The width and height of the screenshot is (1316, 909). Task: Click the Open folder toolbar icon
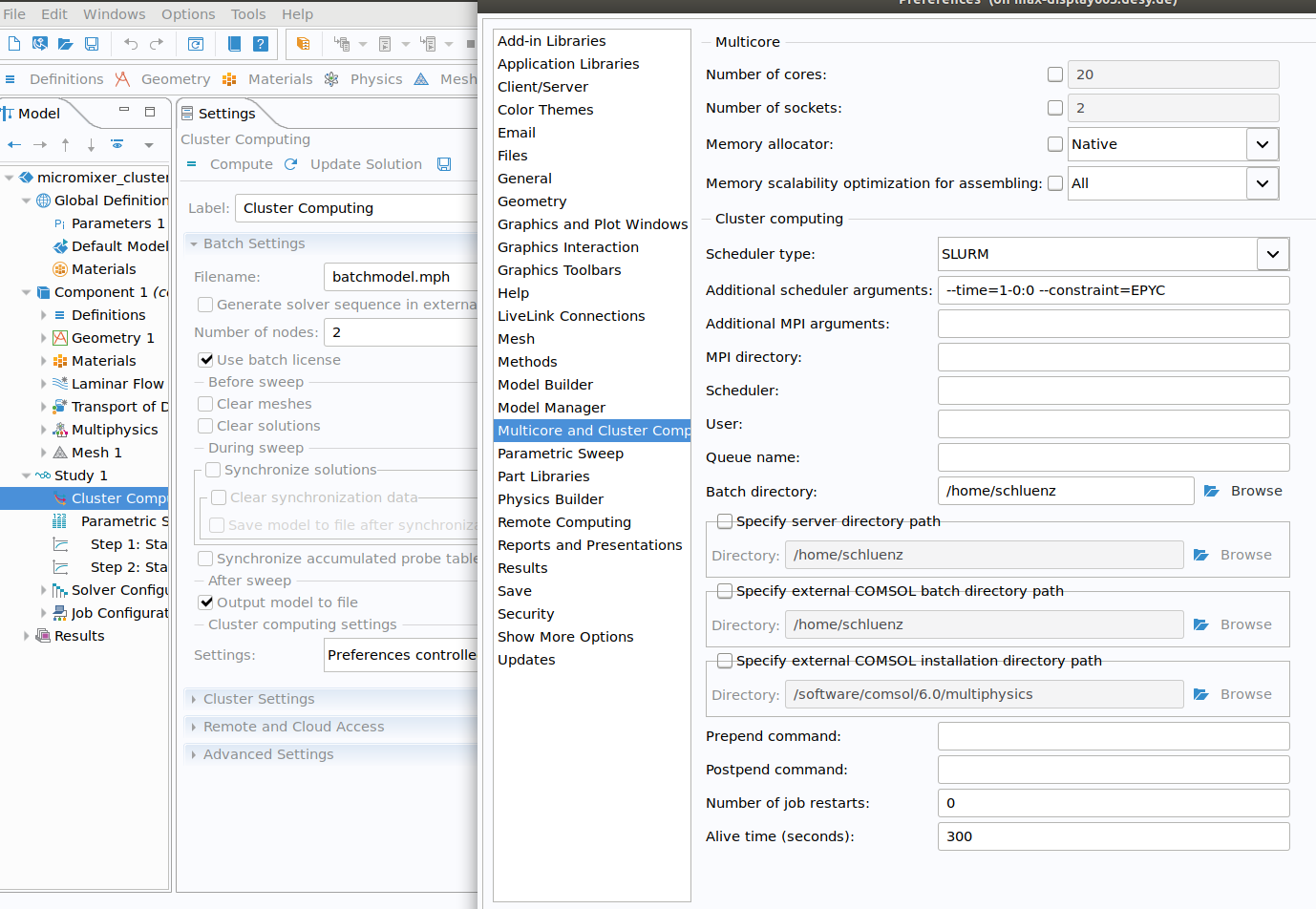(x=66, y=44)
